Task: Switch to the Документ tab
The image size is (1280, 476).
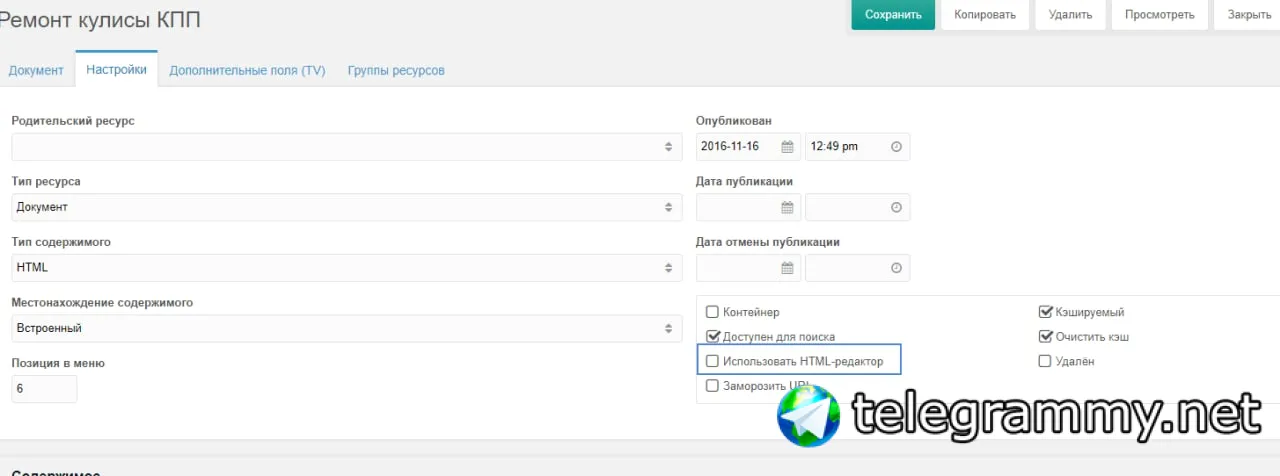Action: (x=36, y=70)
